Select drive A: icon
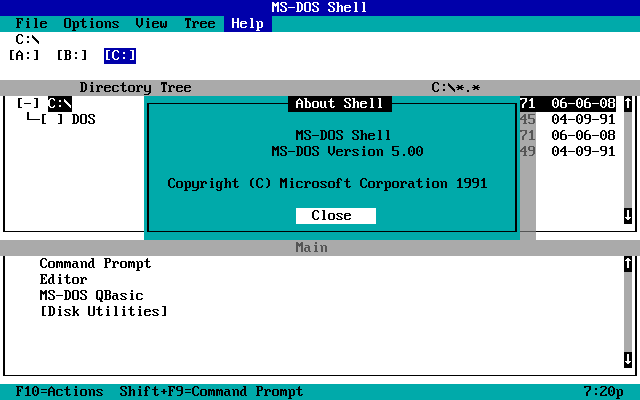This screenshot has width=640, height=400. tap(24, 55)
